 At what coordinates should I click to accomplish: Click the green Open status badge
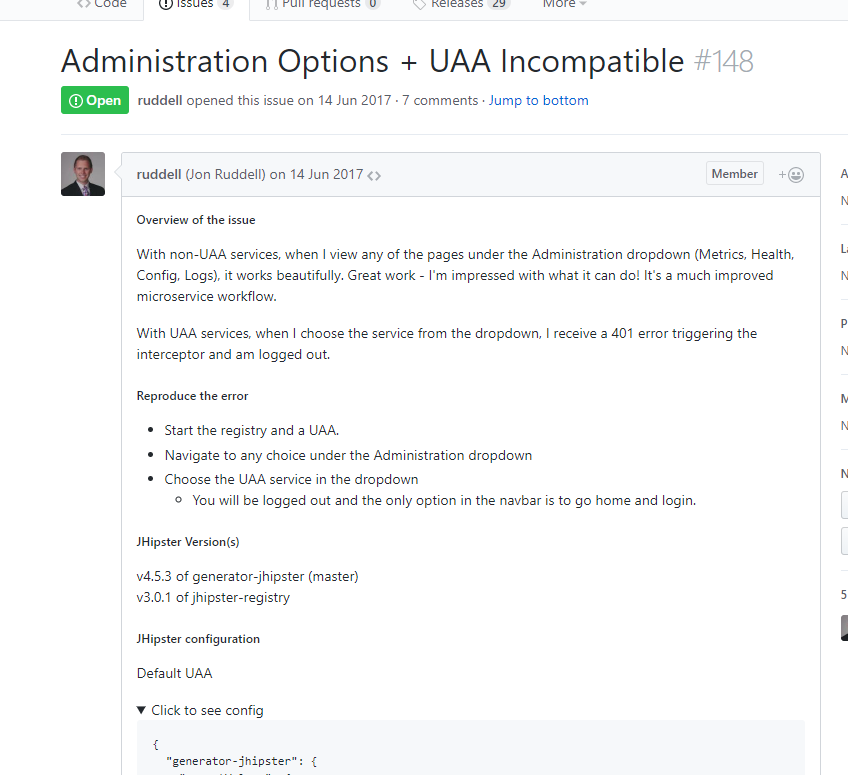(x=95, y=100)
